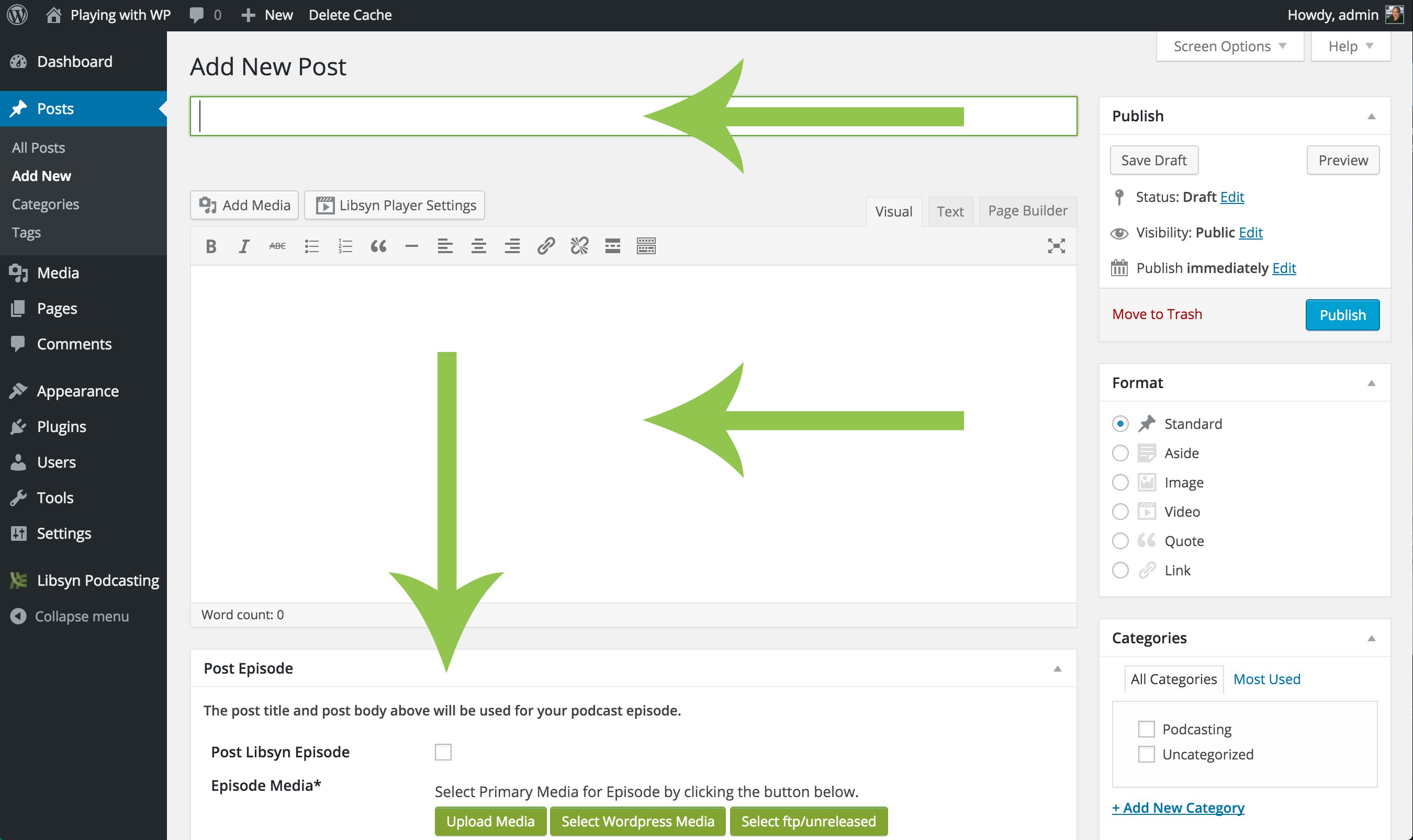Insert a bulleted list
Viewport: 1413px width, 840px height.
[x=311, y=246]
